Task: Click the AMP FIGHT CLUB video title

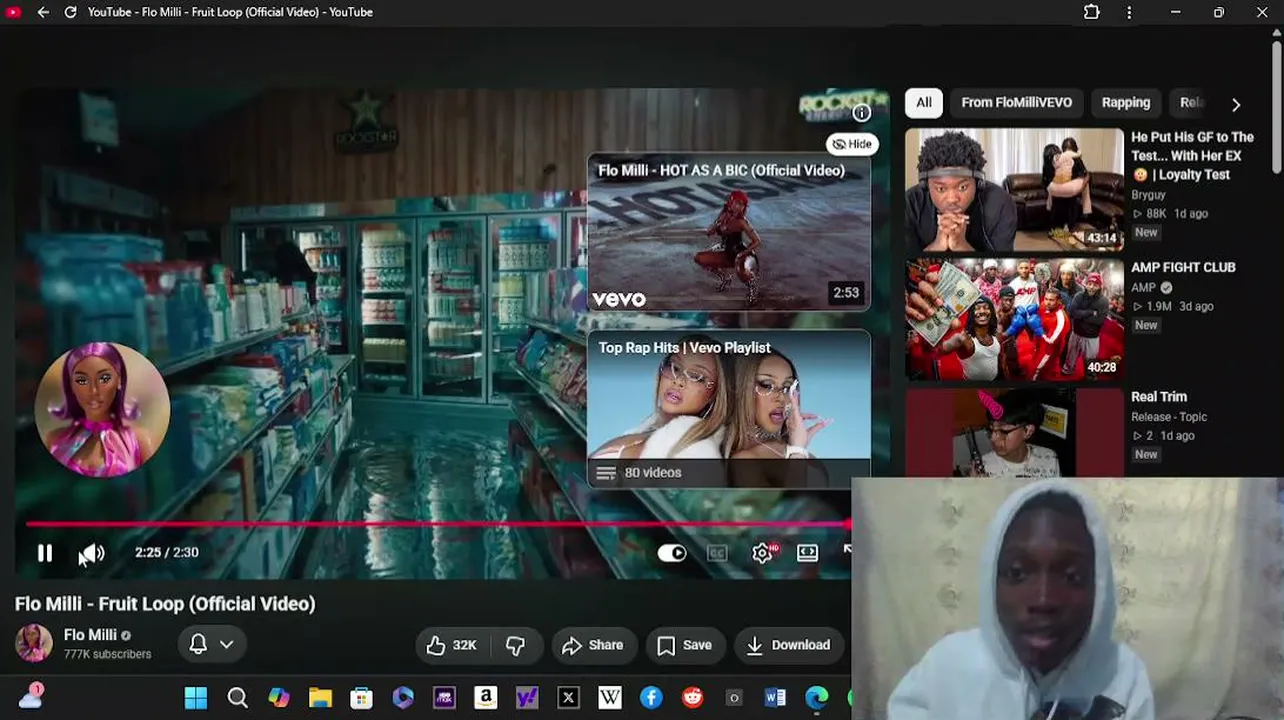Action: (x=1183, y=268)
